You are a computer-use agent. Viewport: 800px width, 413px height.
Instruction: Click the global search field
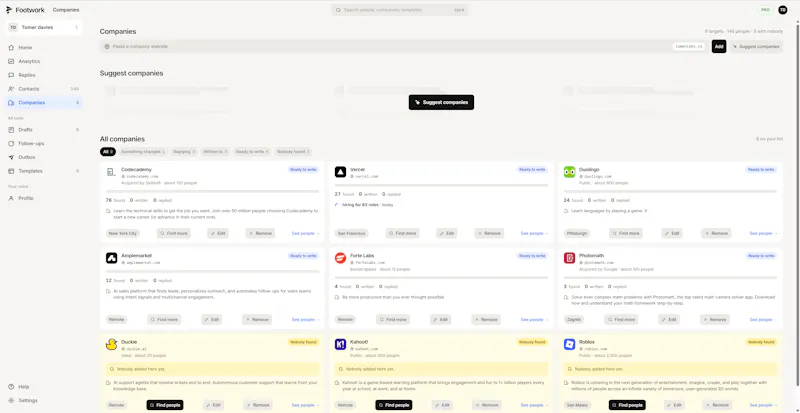coord(399,10)
